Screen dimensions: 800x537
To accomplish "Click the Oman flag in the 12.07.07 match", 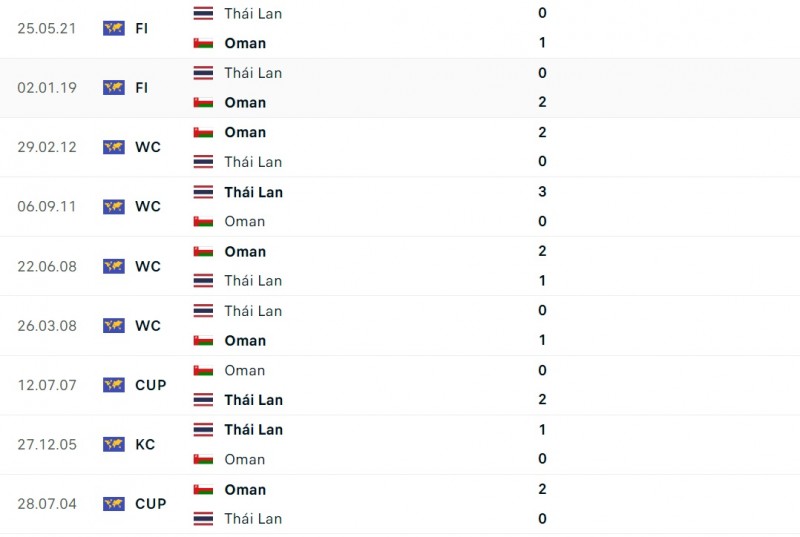I will tap(203, 370).
